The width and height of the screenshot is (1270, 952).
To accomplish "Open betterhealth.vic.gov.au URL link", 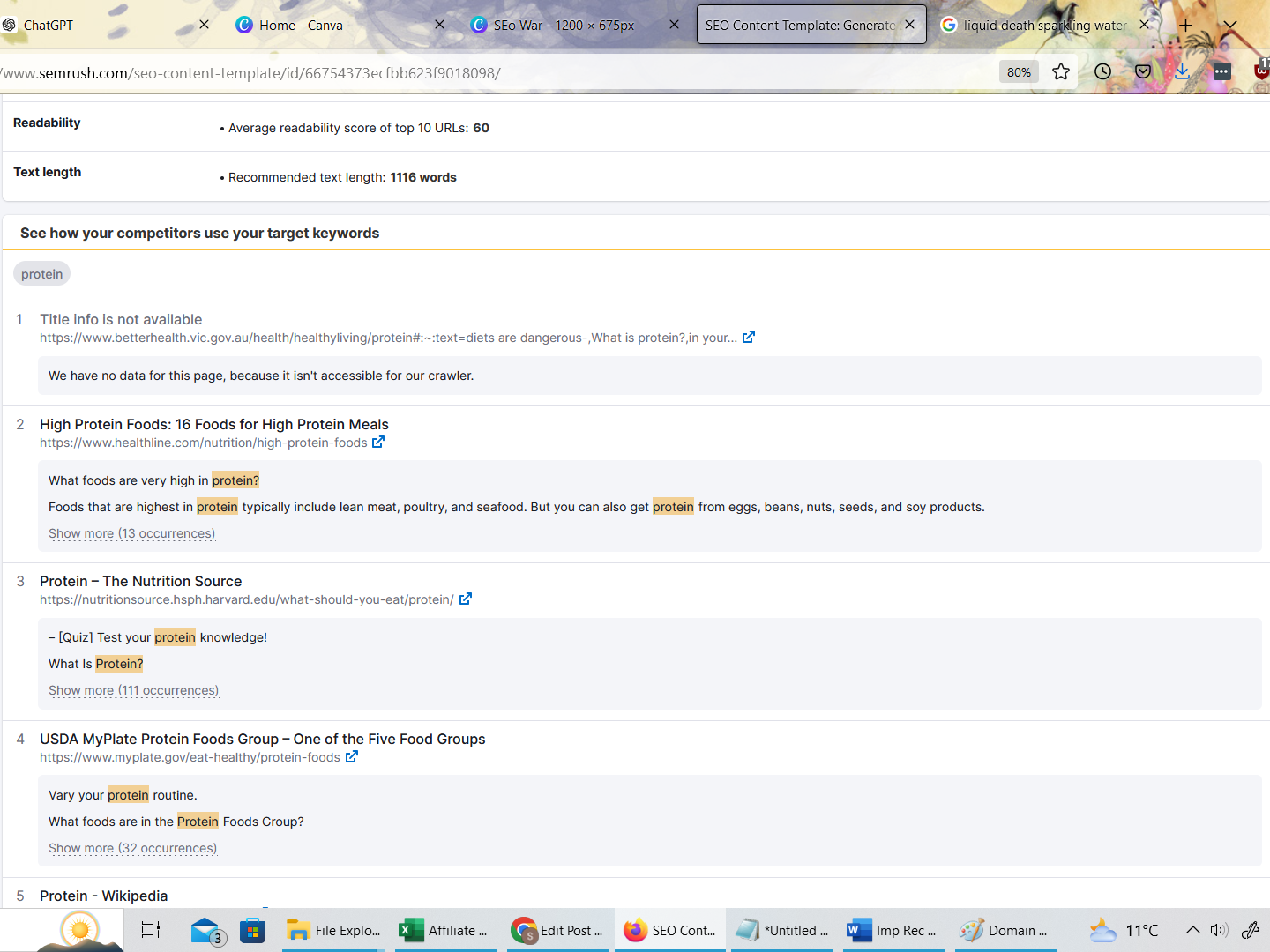I will 388,338.
